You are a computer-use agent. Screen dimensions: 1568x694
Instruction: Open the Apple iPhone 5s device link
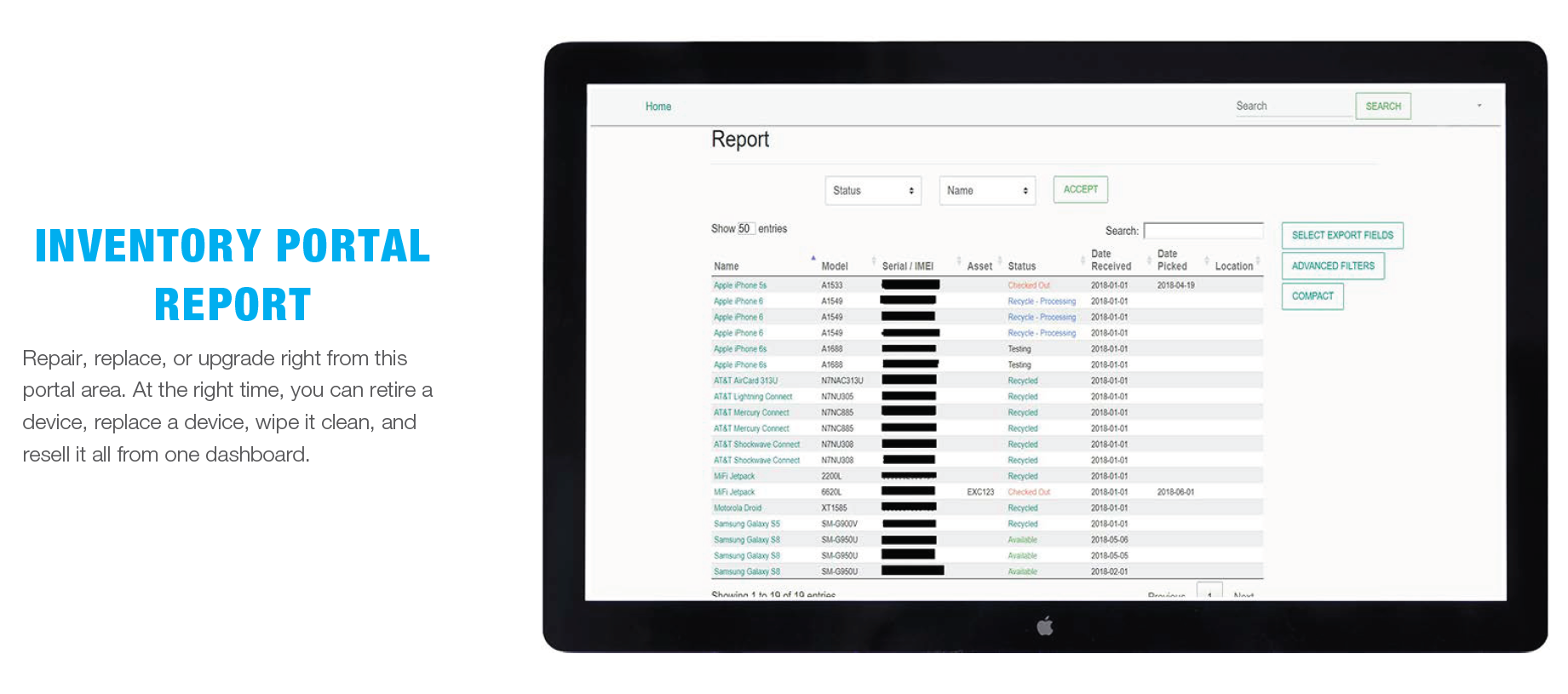(739, 285)
